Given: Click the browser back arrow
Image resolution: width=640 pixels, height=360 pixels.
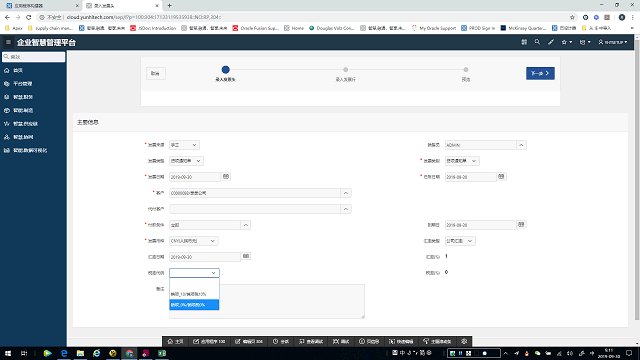Looking at the screenshot, I should tap(7, 17).
